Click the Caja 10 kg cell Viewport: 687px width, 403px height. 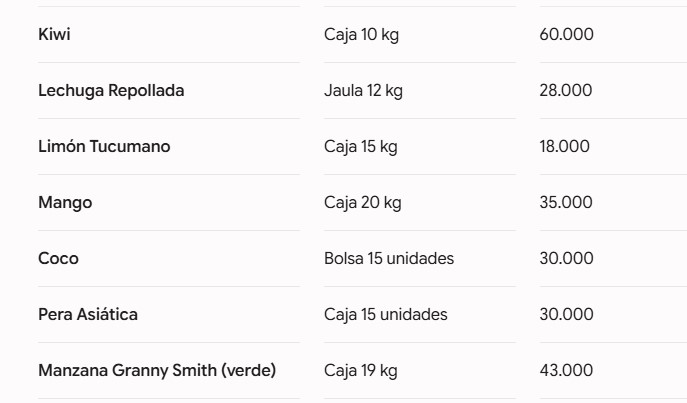(361, 35)
